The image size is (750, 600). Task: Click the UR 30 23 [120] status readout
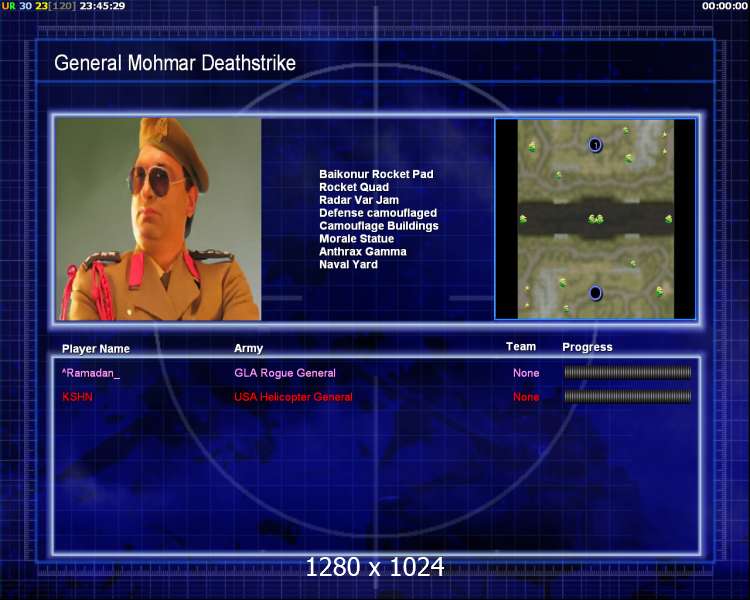pyautogui.click(x=39, y=6)
